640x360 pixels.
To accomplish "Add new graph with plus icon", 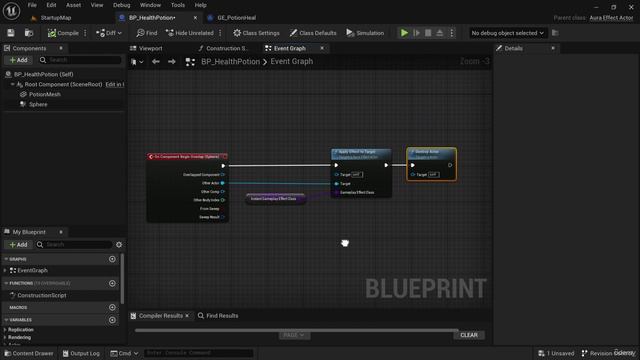I will [112, 259].
